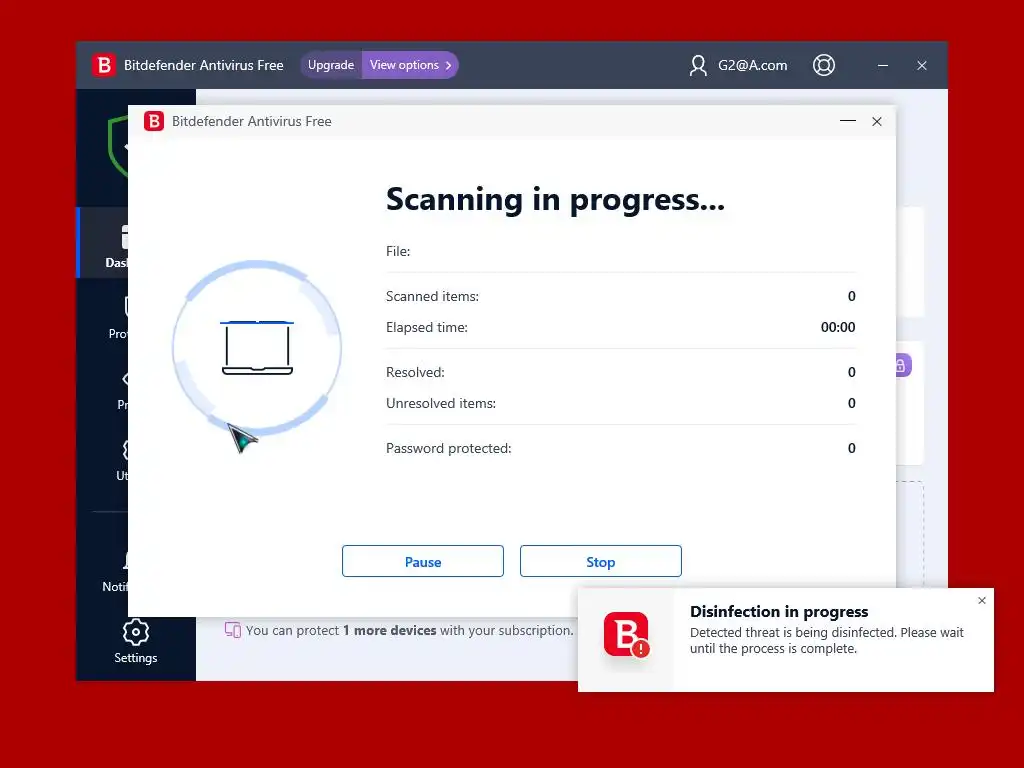Click the 'File:' label in scan dialog
Viewport: 1024px width, 768px height.
click(398, 251)
